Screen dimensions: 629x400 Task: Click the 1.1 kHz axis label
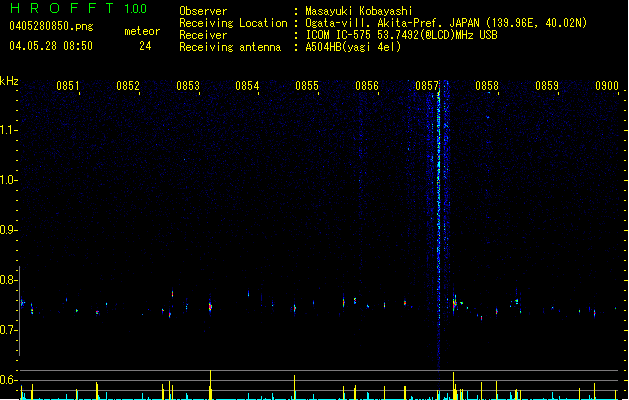(8, 130)
